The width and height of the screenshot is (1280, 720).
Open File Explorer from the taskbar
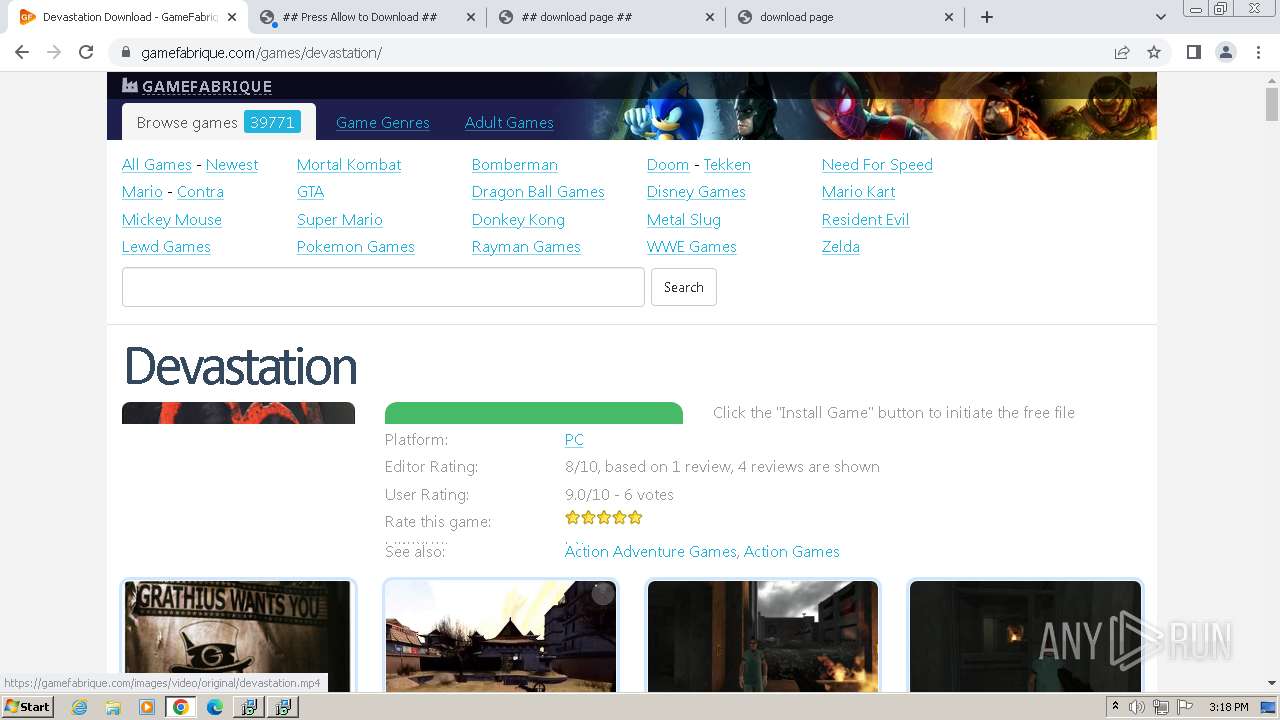pos(113,707)
